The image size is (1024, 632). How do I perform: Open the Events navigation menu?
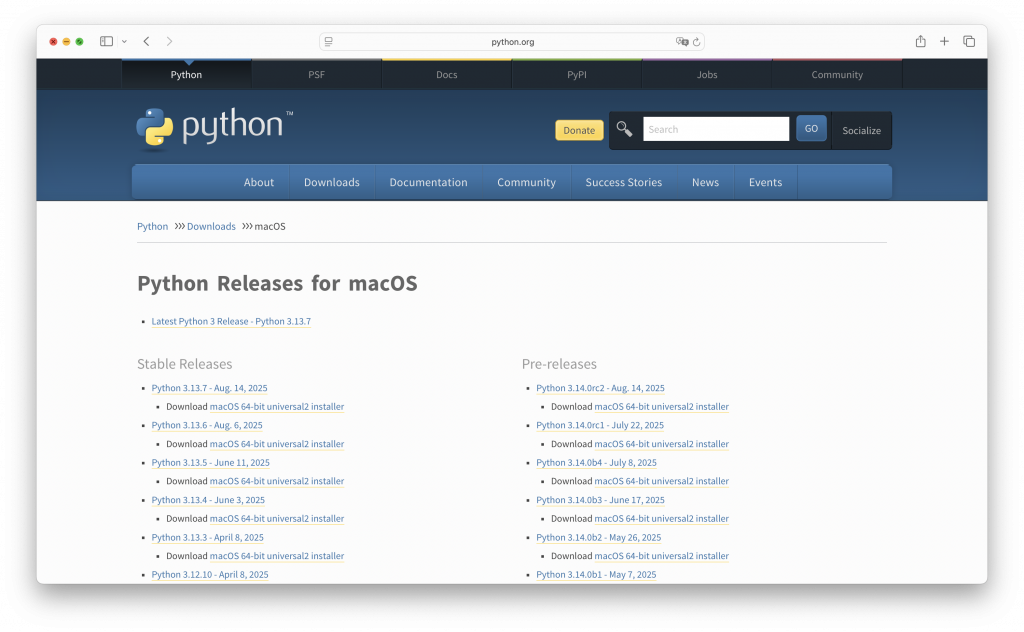pos(765,182)
